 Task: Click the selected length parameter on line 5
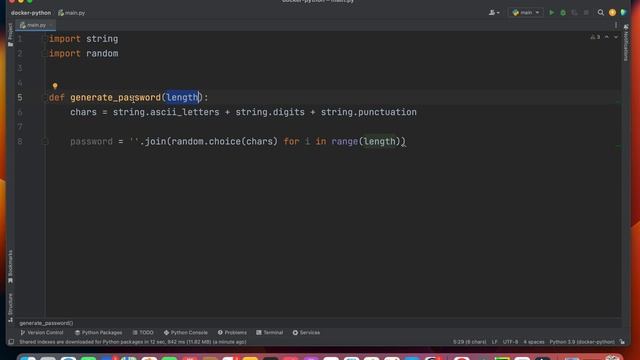point(182,98)
